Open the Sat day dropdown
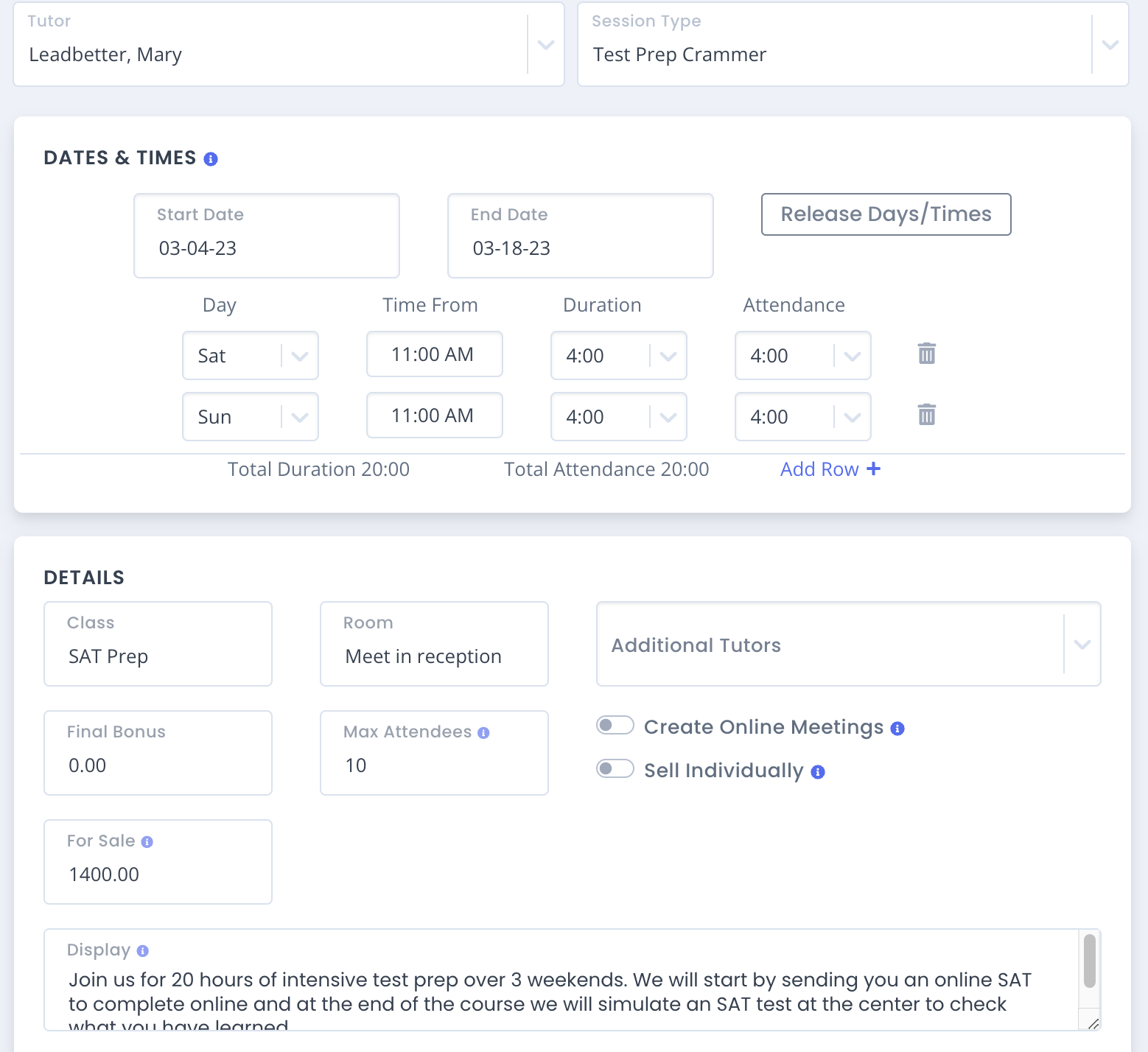 click(251, 356)
